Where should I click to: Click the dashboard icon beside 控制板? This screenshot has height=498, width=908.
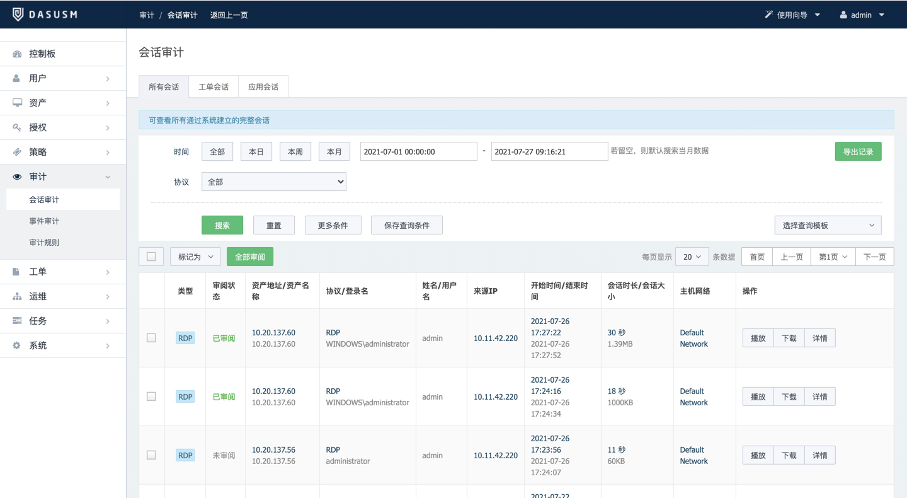pyautogui.click(x=17, y=54)
